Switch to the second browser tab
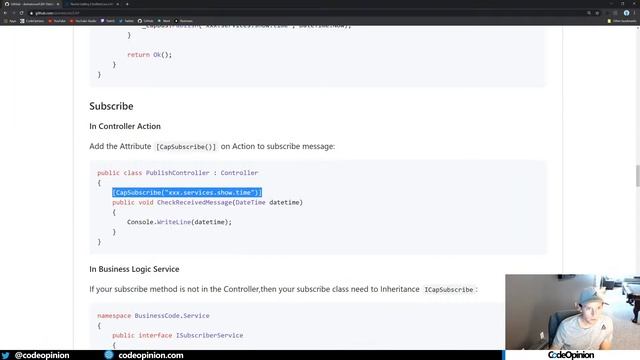The image size is (640, 360). click(x=92, y=4)
